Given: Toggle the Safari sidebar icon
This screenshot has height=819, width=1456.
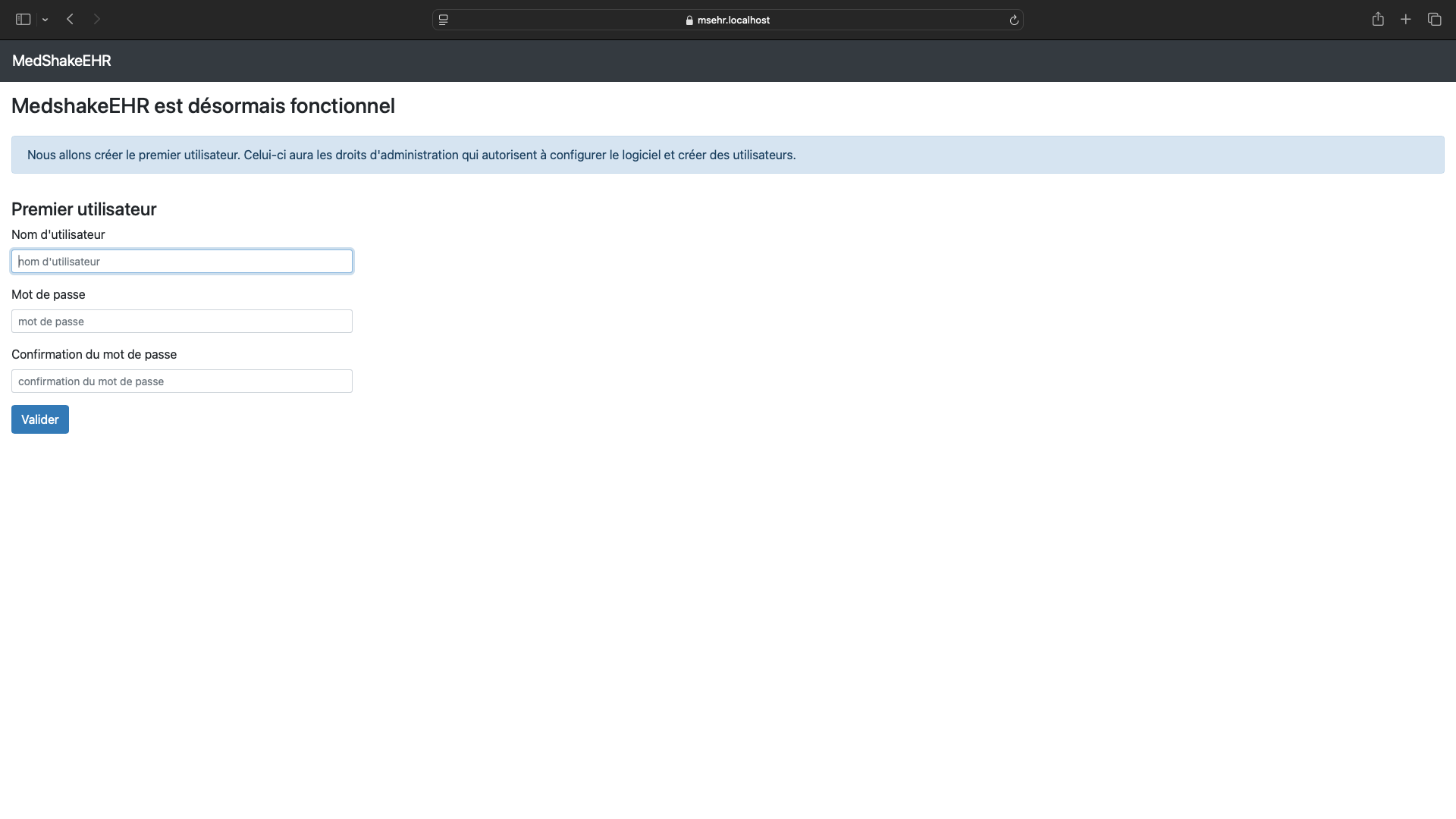Looking at the screenshot, I should [x=23, y=20].
